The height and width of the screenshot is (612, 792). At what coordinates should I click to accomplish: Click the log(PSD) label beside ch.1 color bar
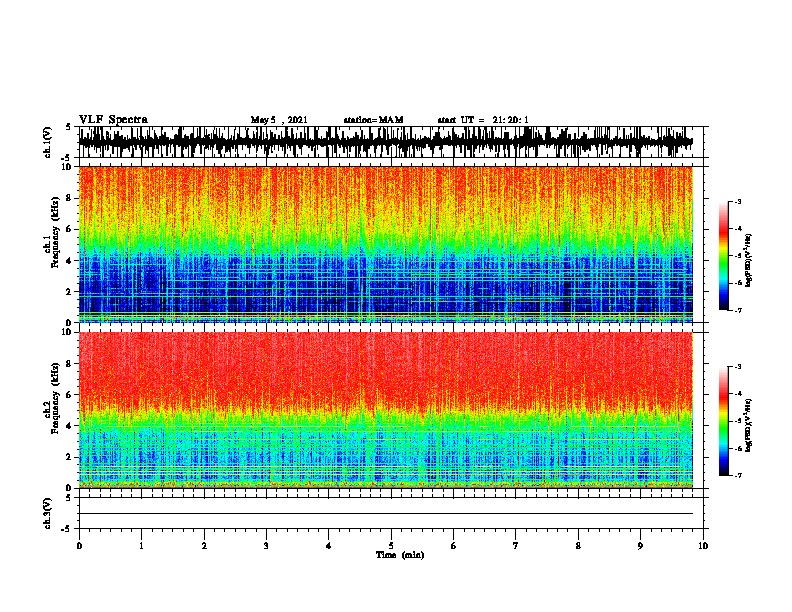[x=749, y=261]
